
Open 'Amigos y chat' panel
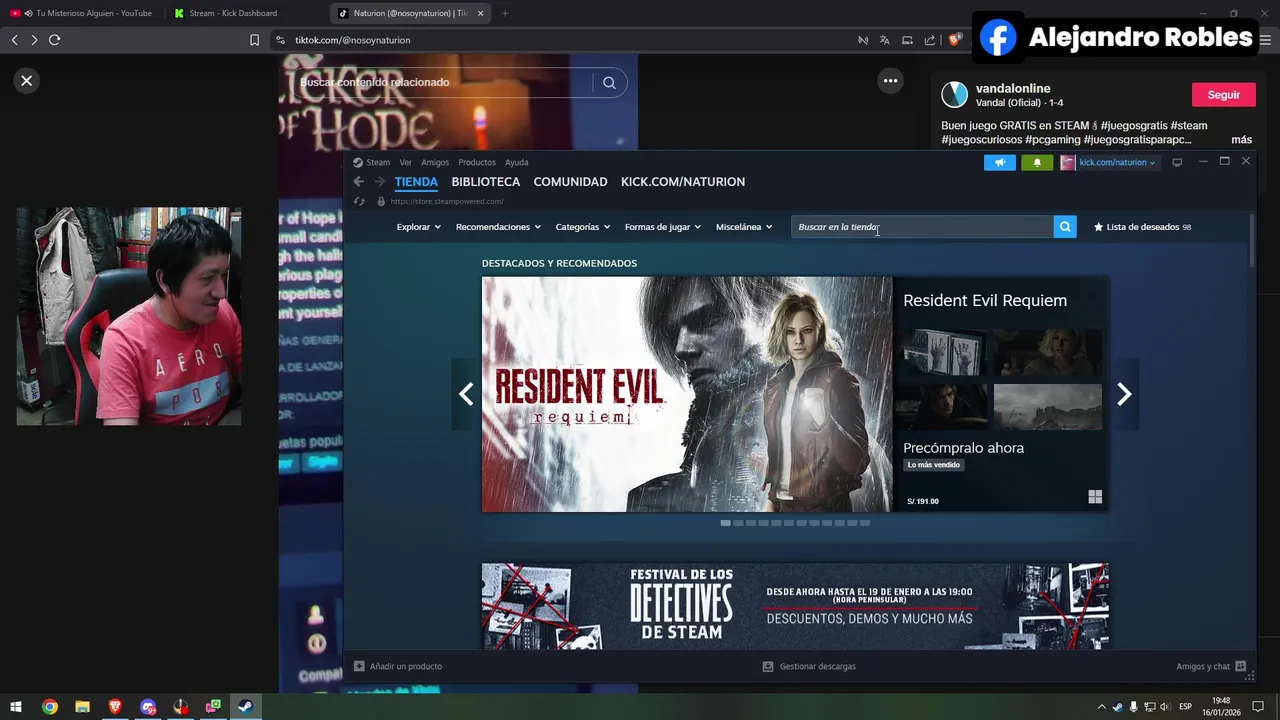tap(1211, 666)
